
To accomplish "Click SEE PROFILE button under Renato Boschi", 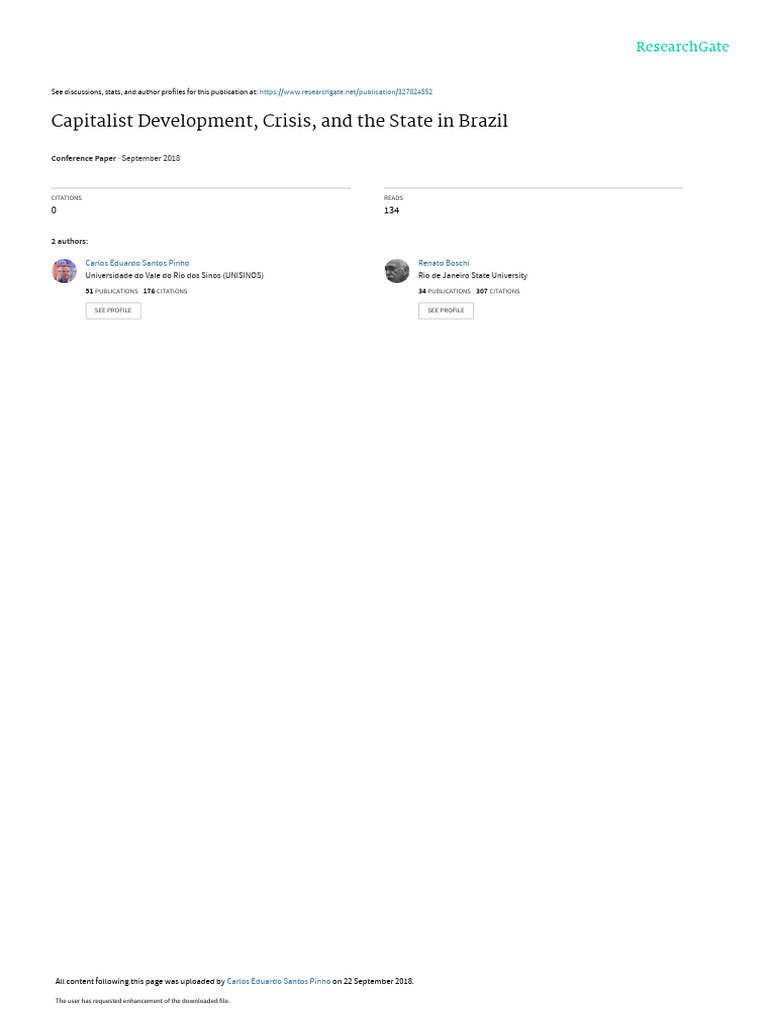I will [446, 310].
